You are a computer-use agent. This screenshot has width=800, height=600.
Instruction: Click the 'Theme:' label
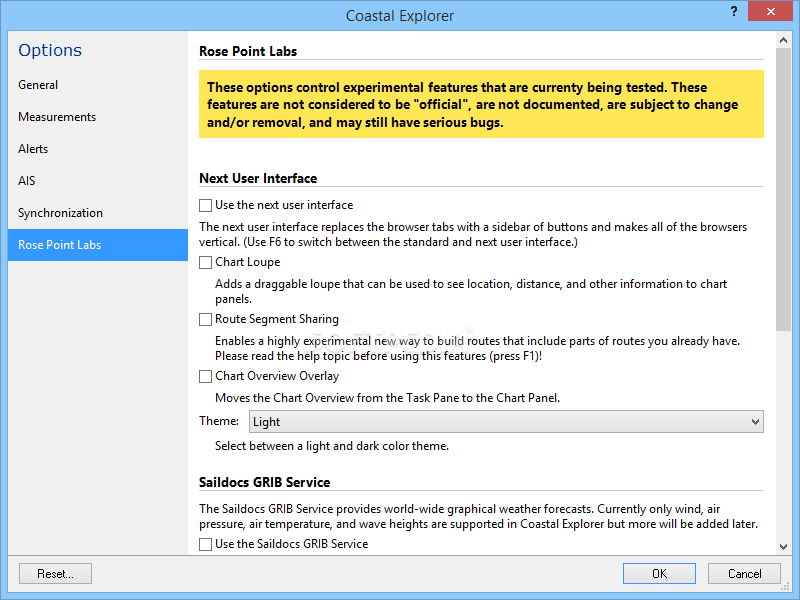click(219, 421)
